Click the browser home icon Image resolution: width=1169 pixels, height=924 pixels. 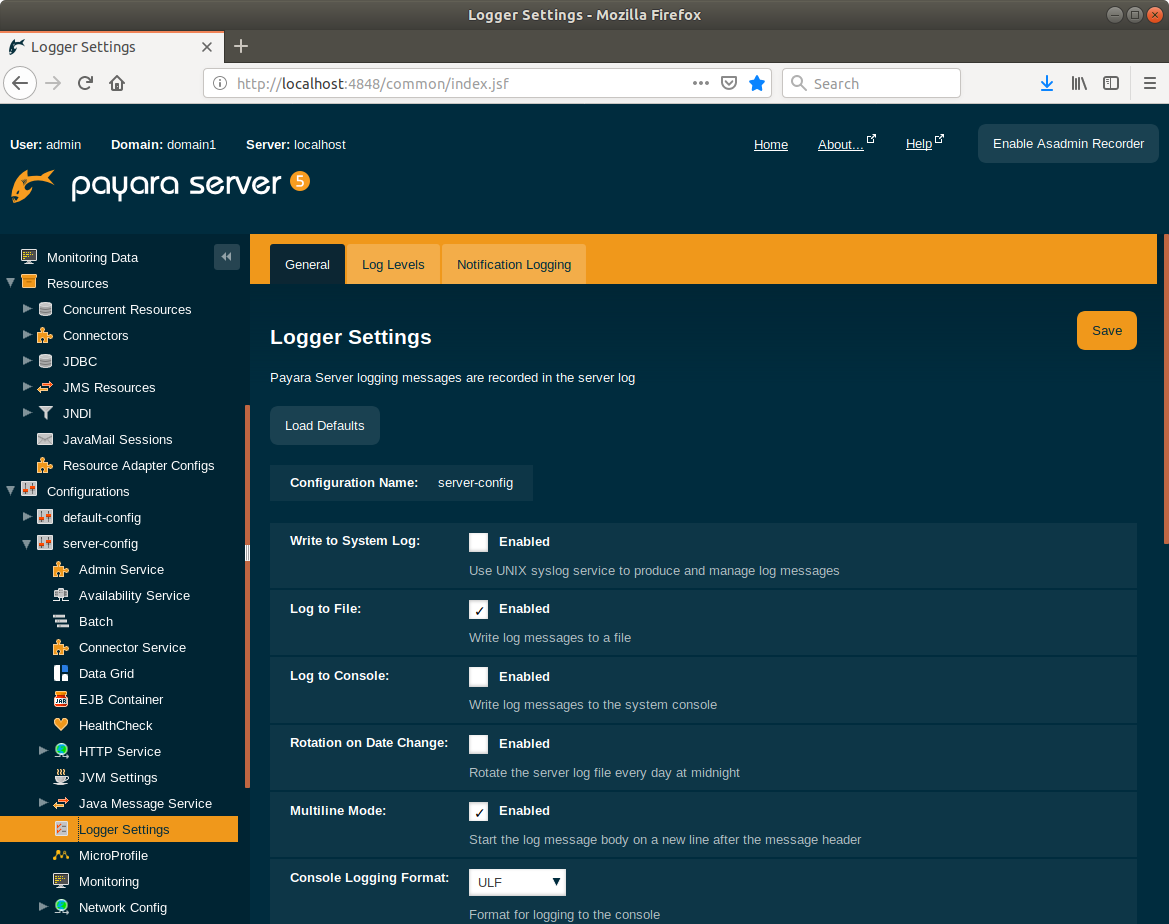click(117, 83)
